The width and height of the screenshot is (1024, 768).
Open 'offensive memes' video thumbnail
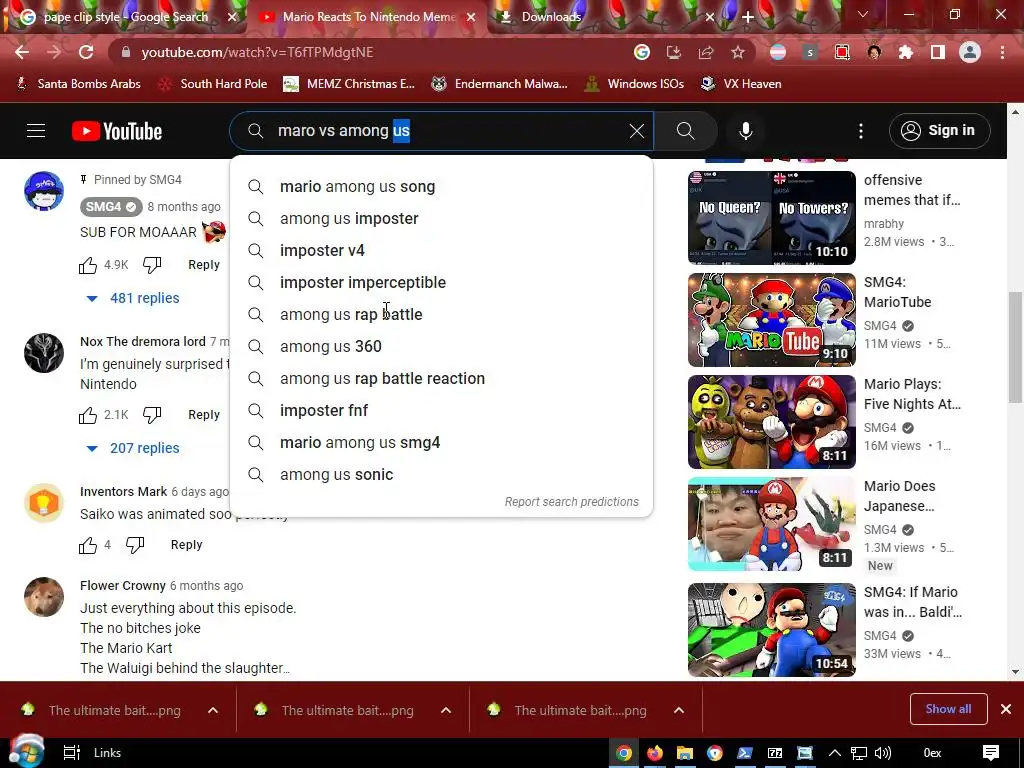(771, 217)
